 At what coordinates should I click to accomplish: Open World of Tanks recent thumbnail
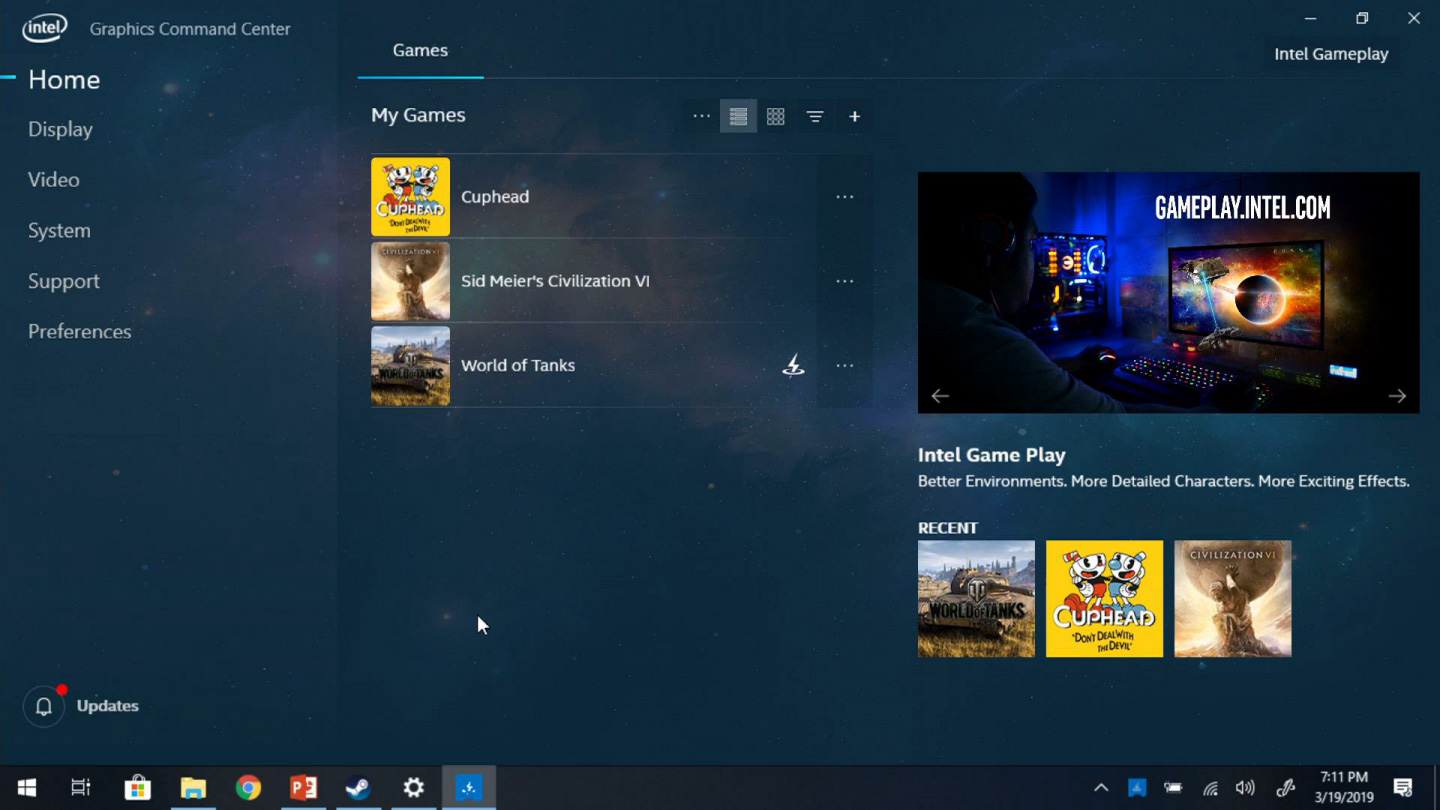(976, 599)
